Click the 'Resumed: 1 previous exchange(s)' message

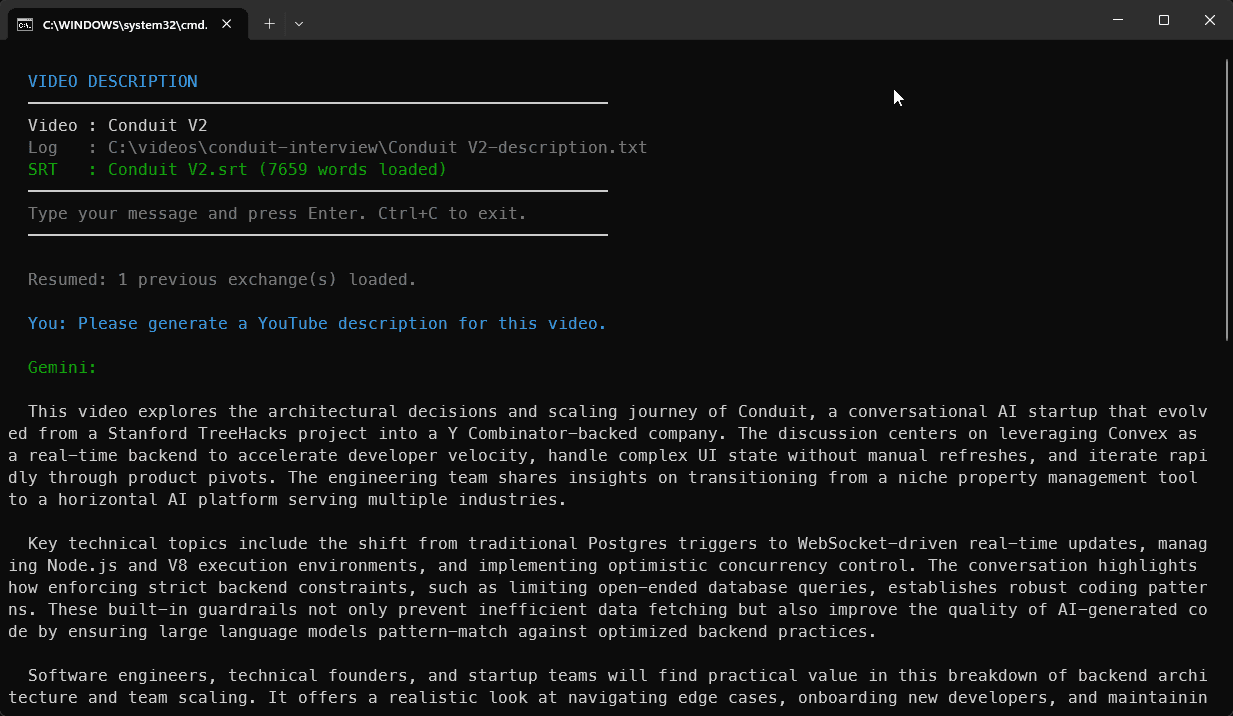221,279
